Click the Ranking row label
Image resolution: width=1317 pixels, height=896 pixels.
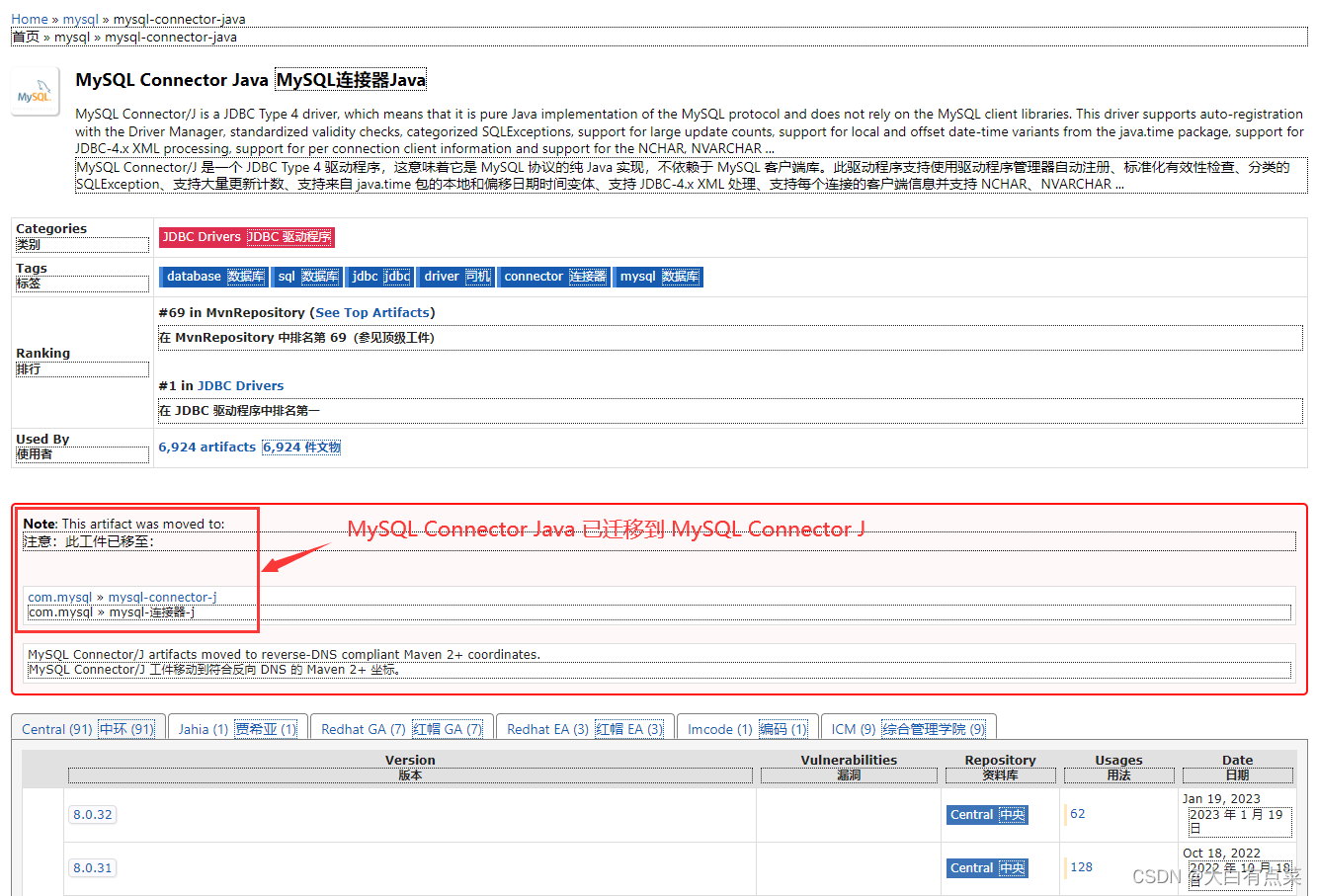[43, 353]
